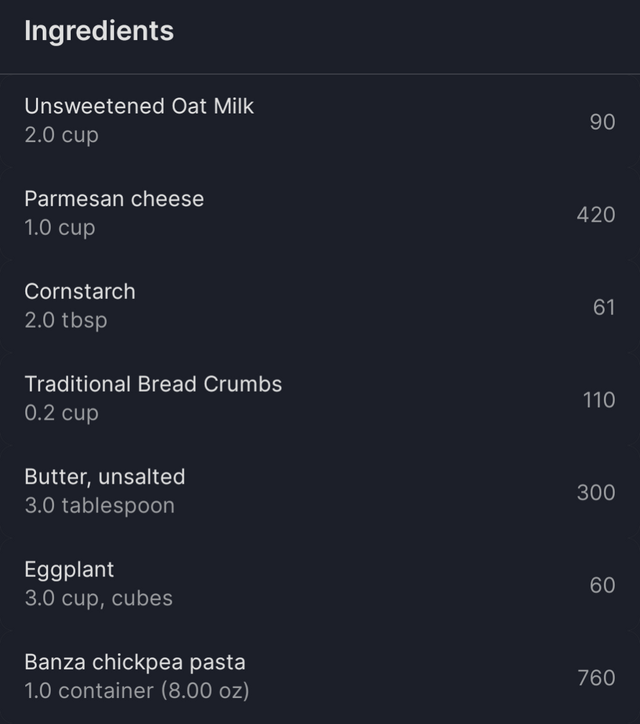Click the 3.0 cup, cubes eggplant amount

coord(98,598)
